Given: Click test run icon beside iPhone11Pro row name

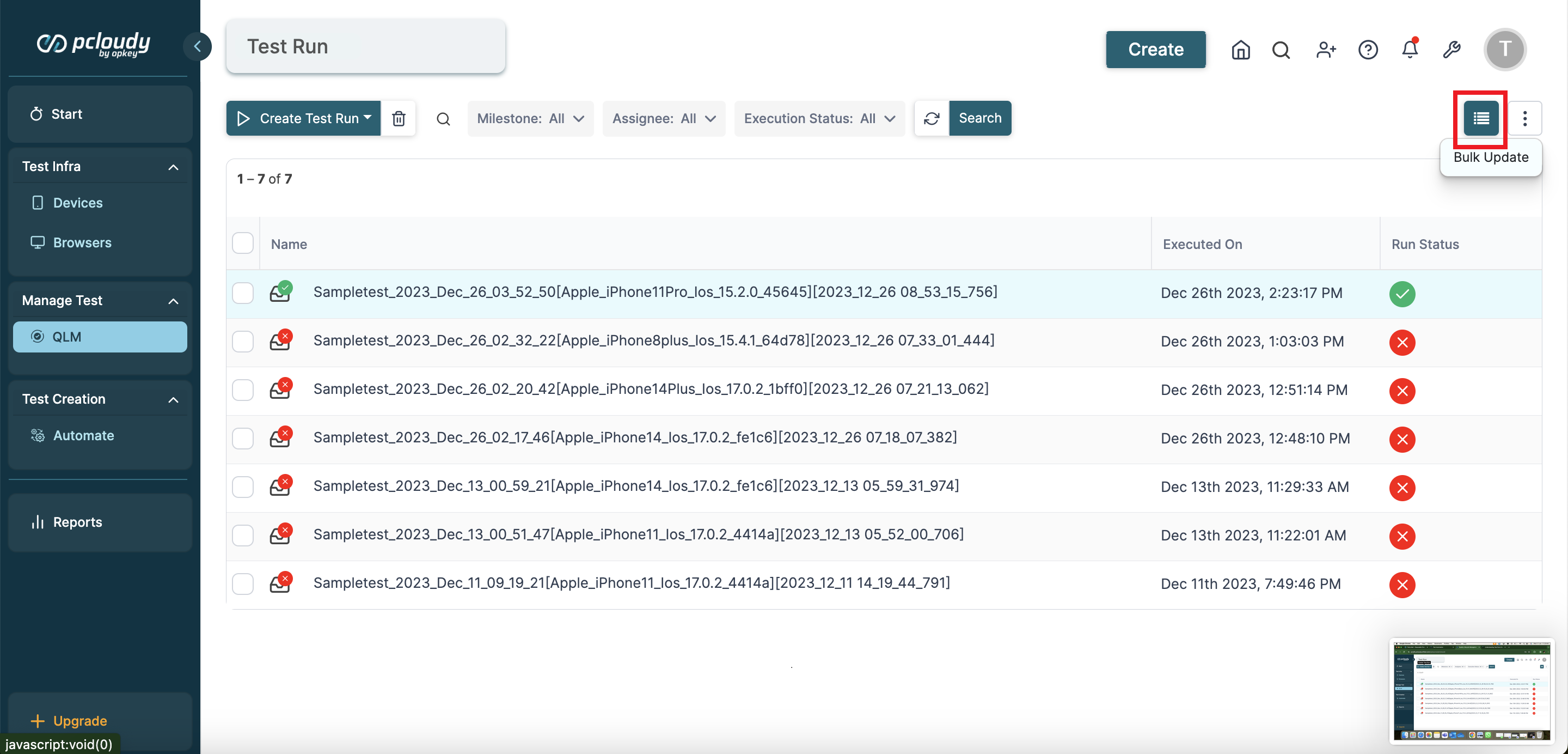Looking at the screenshot, I should 280,291.
